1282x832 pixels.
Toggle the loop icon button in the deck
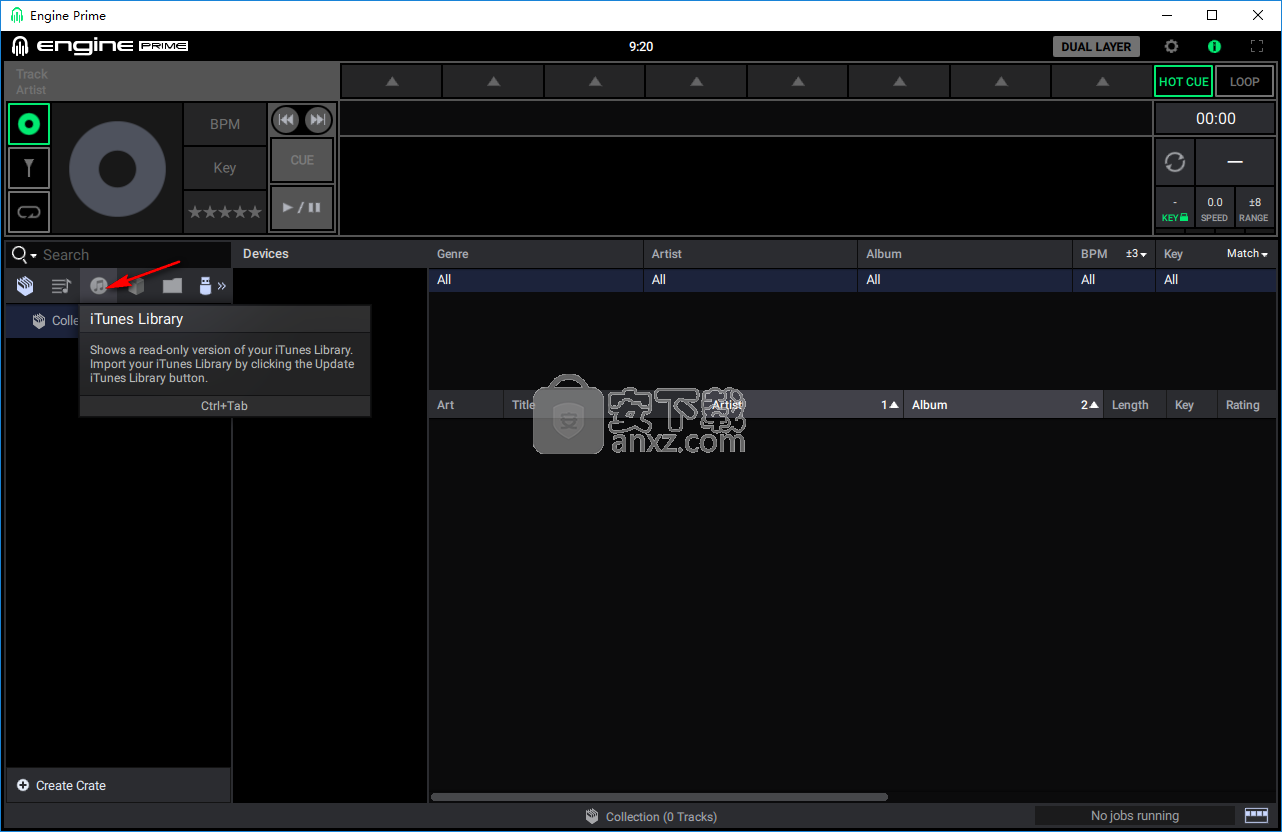[29, 212]
